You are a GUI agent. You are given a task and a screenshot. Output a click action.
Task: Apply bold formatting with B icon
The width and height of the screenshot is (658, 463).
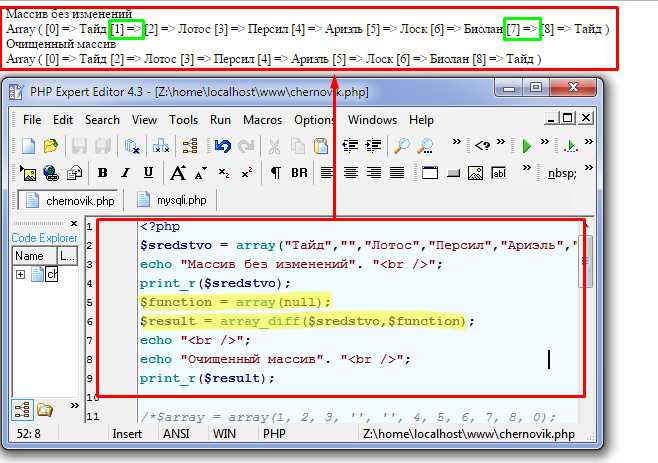[102, 173]
